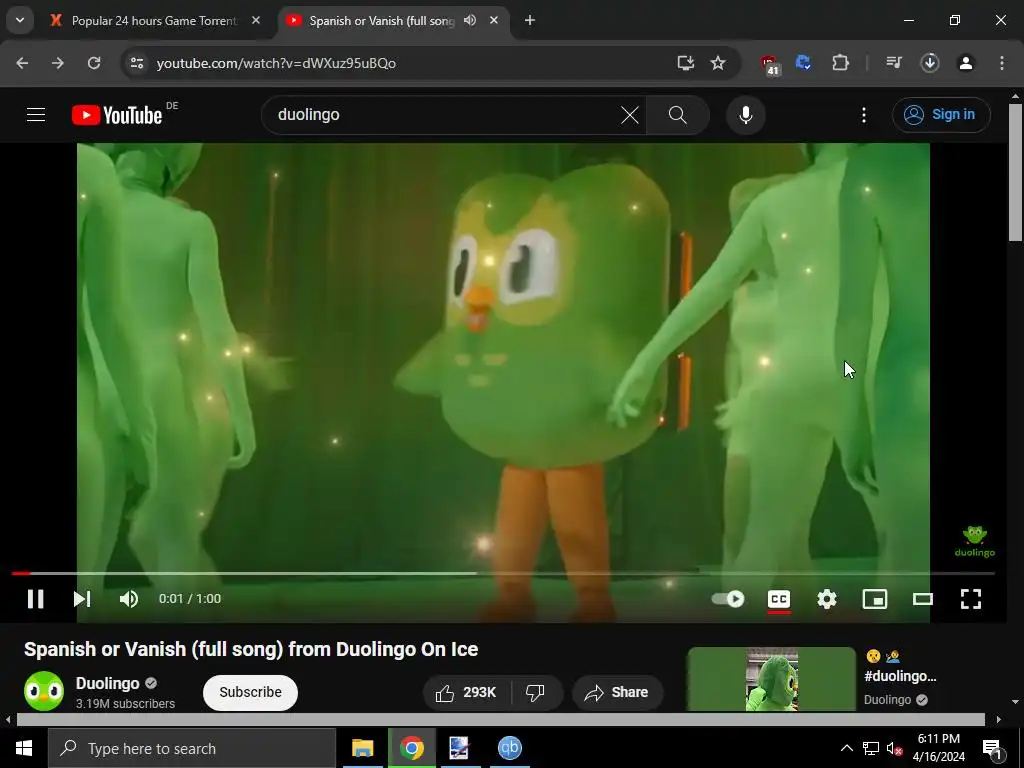Close the Game Torrents tab

coord(256,21)
